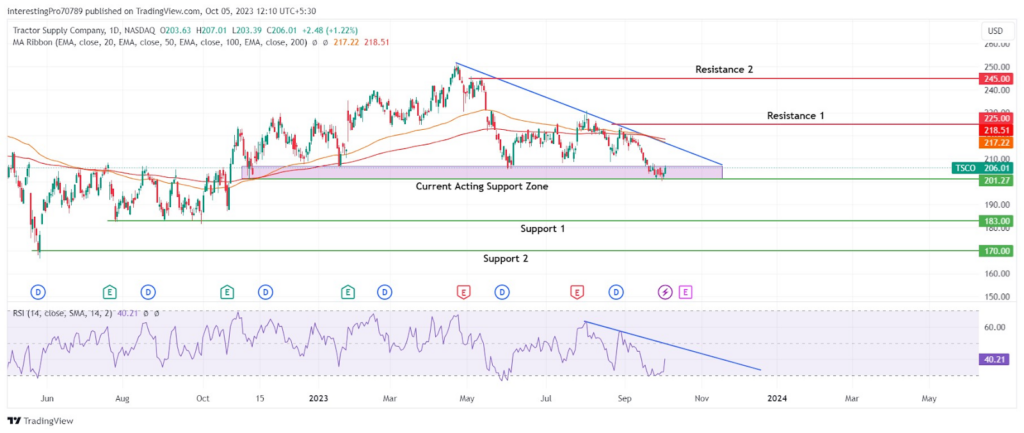Click the green earnings marker just before Aug
The width and height of the screenshot is (1024, 433).
click(110, 291)
